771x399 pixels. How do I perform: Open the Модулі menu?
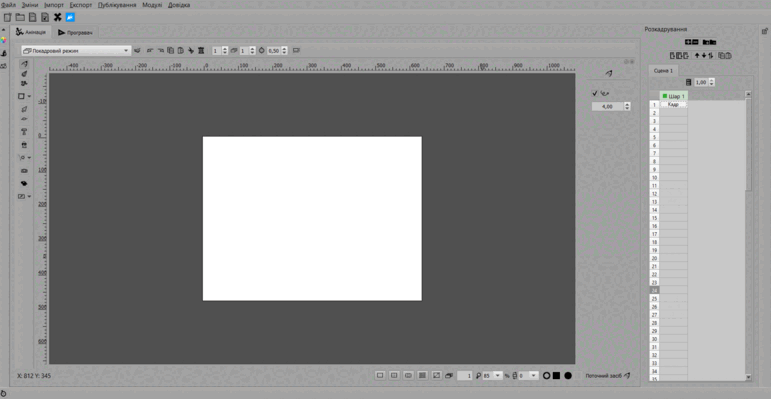(152, 5)
